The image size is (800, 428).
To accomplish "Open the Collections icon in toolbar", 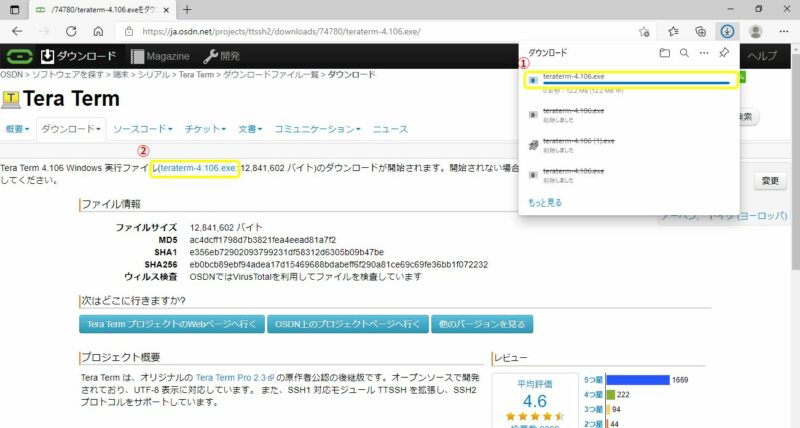I will point(701,31).
